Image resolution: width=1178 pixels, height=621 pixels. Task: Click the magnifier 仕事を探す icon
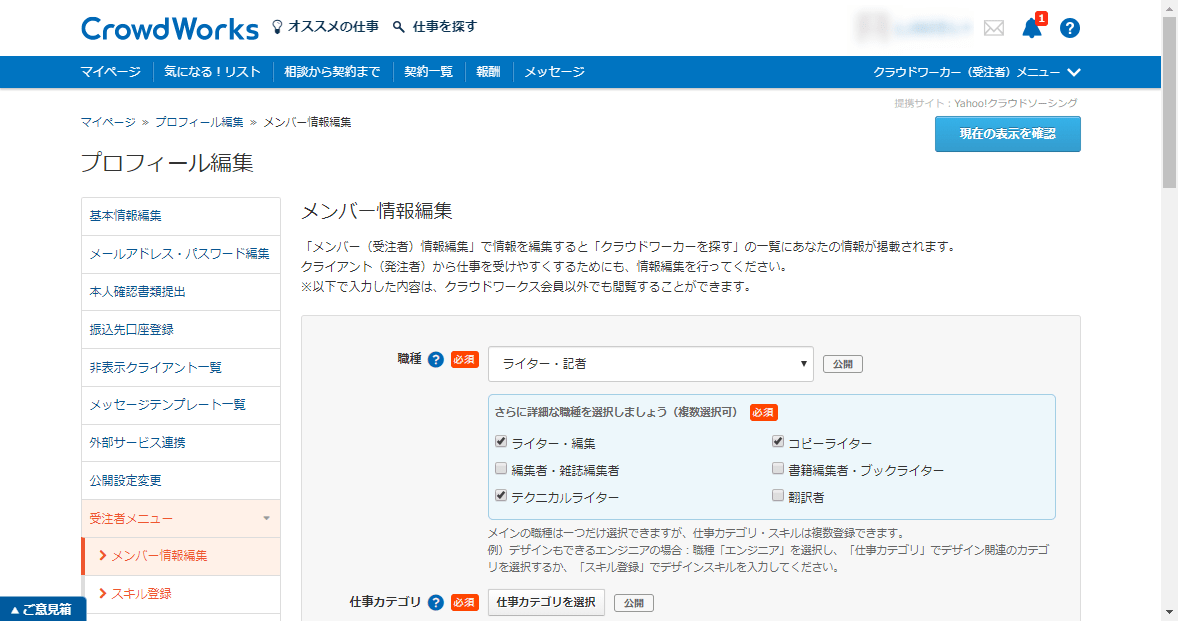click(x=399, y=27)
